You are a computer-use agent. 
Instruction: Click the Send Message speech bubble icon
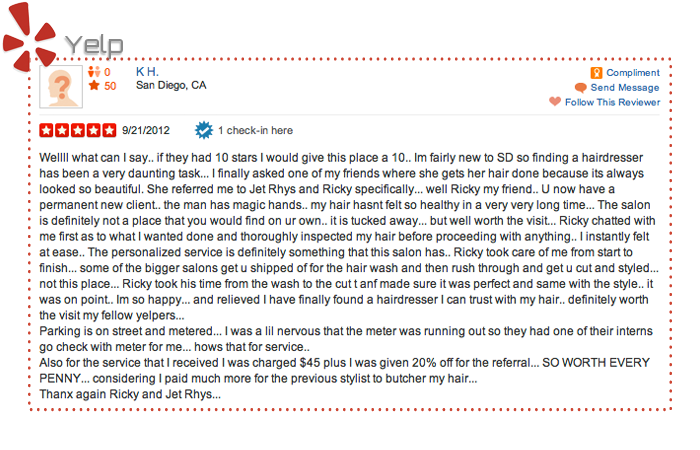[x=580, y=88]
